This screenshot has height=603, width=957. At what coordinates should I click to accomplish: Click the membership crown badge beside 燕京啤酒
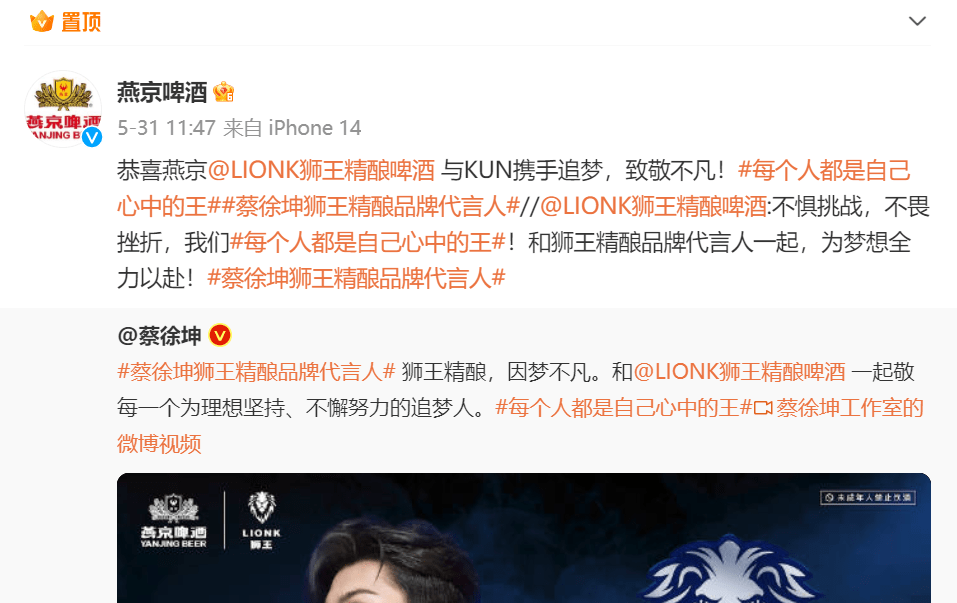click(x=223, y=92)
